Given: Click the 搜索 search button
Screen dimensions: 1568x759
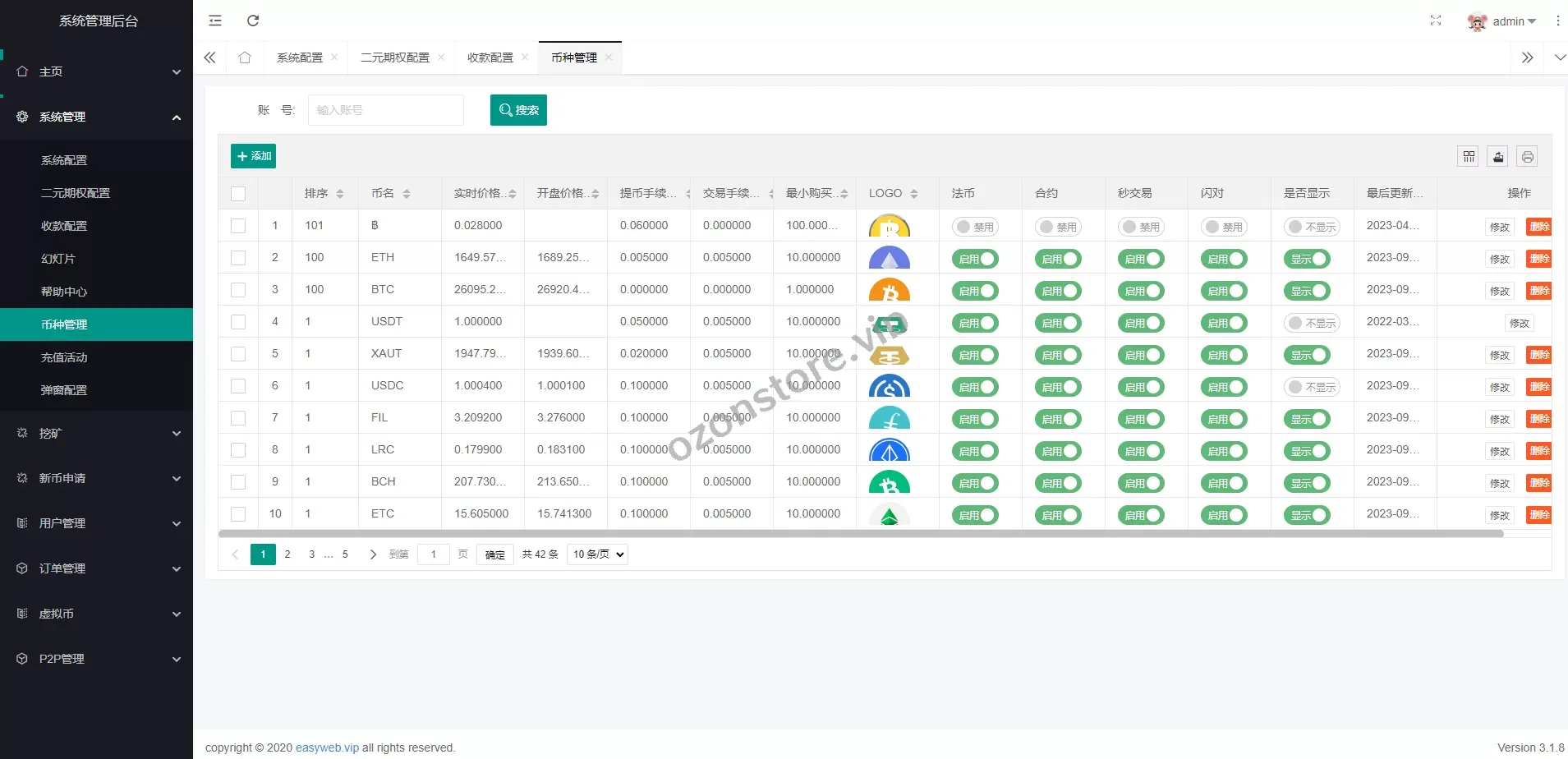Looking at the screenshot, I should [518, 110].
